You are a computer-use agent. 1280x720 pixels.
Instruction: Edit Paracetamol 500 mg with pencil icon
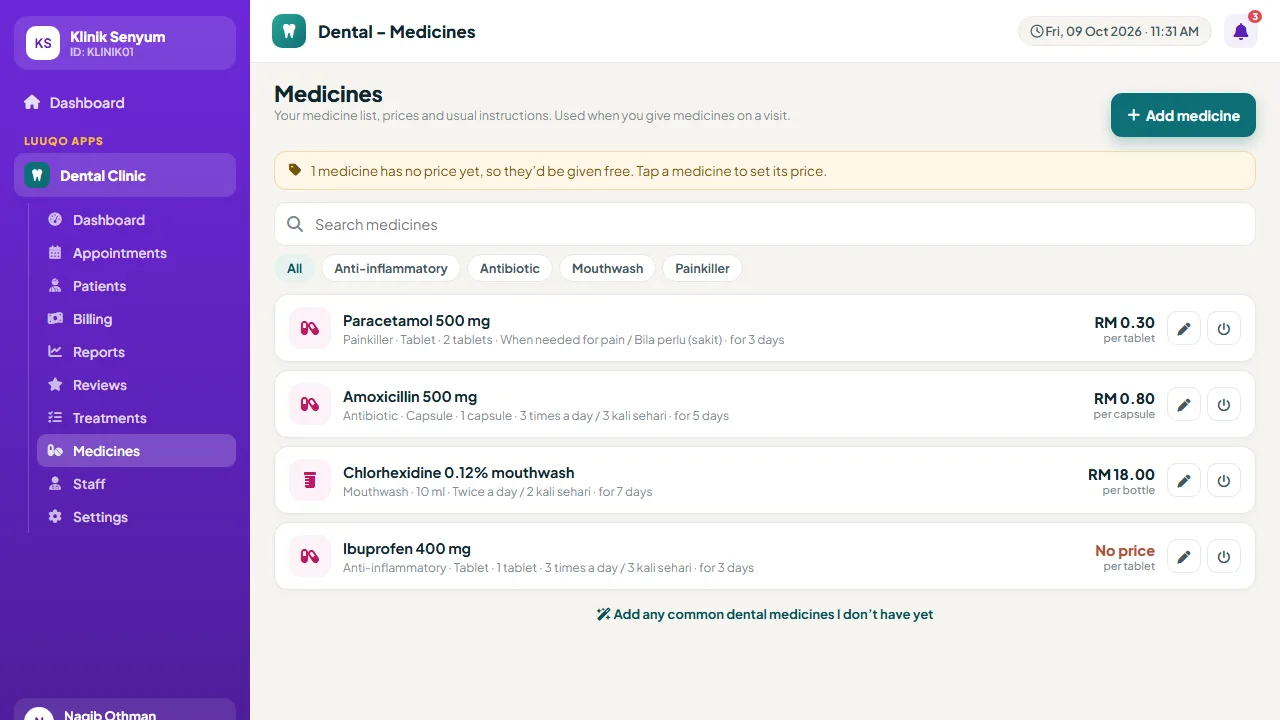[x=1184, y=328]
